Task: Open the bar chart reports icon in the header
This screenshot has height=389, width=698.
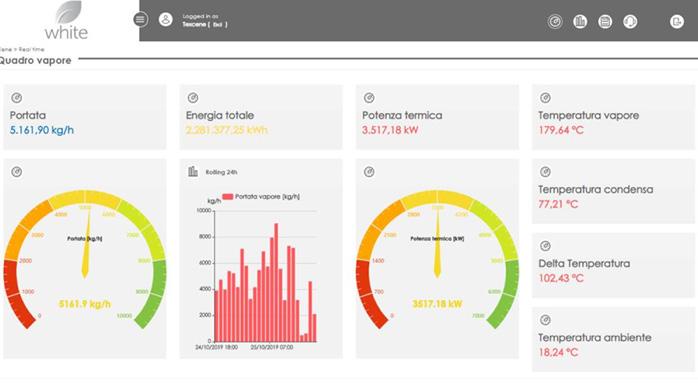Action: (x=580, y=21)
